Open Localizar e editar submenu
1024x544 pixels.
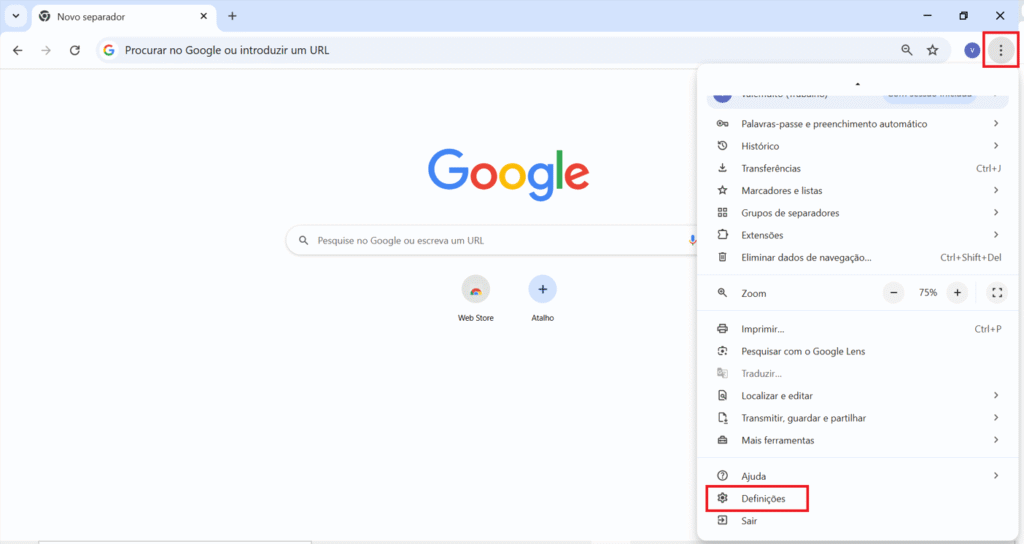coord(857,395)
